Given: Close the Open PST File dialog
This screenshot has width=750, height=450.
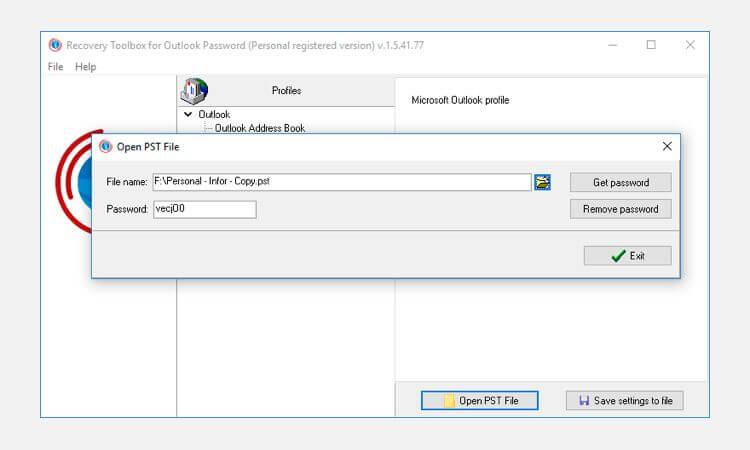Looking at the screenshot, I should (x=667, y=146).
